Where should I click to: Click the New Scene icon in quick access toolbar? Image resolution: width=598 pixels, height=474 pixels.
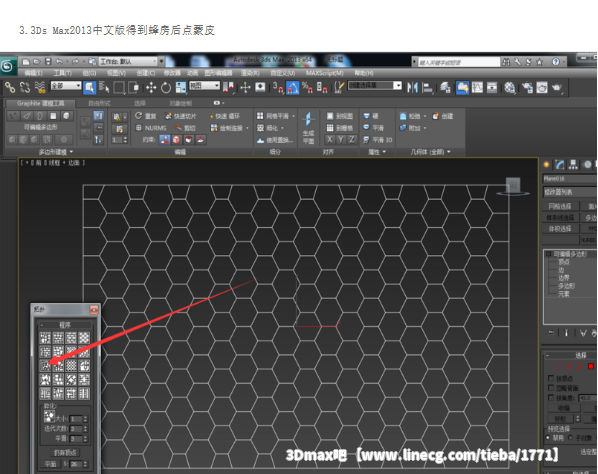(x=26, y=61)
